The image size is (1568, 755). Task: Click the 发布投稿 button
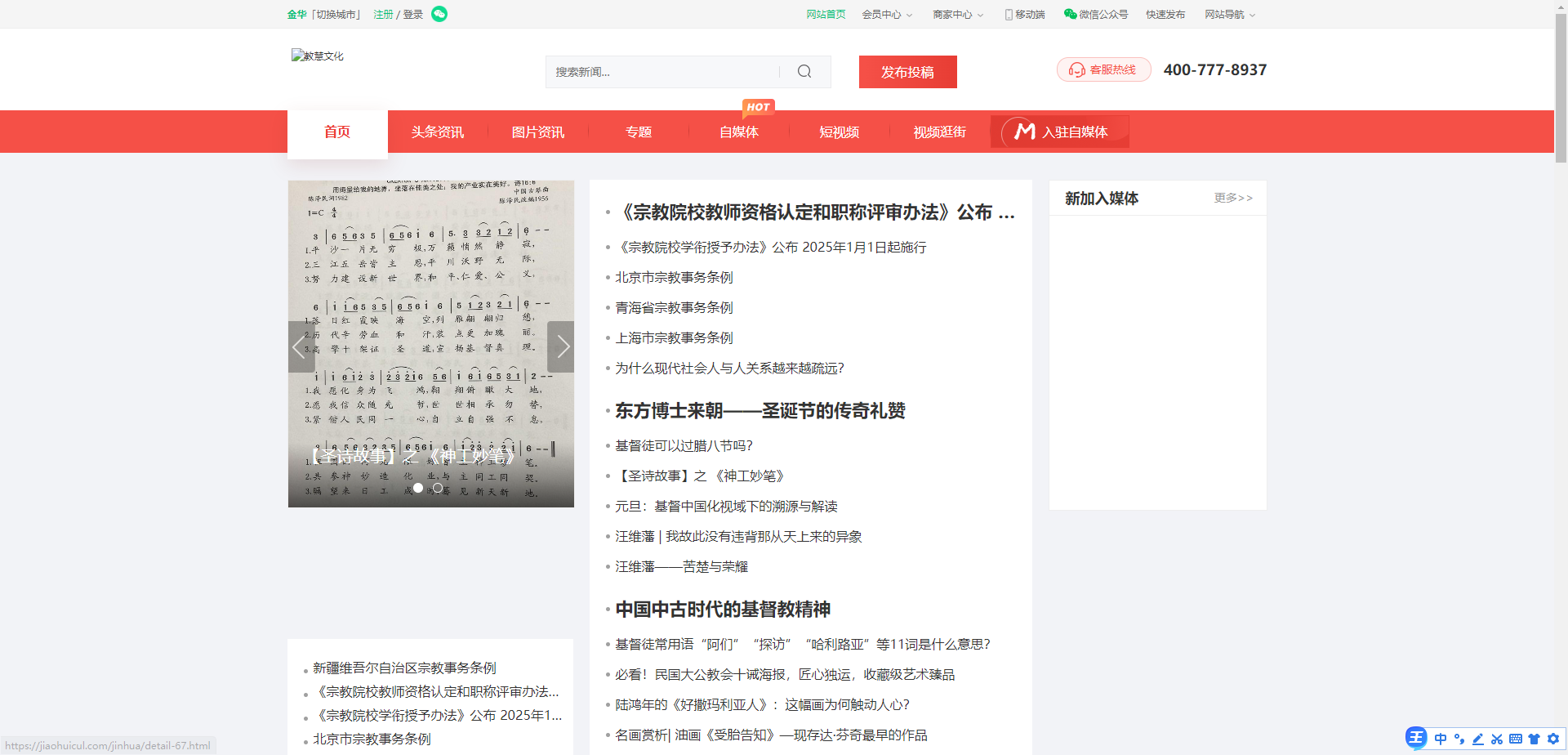coord(907,72)
